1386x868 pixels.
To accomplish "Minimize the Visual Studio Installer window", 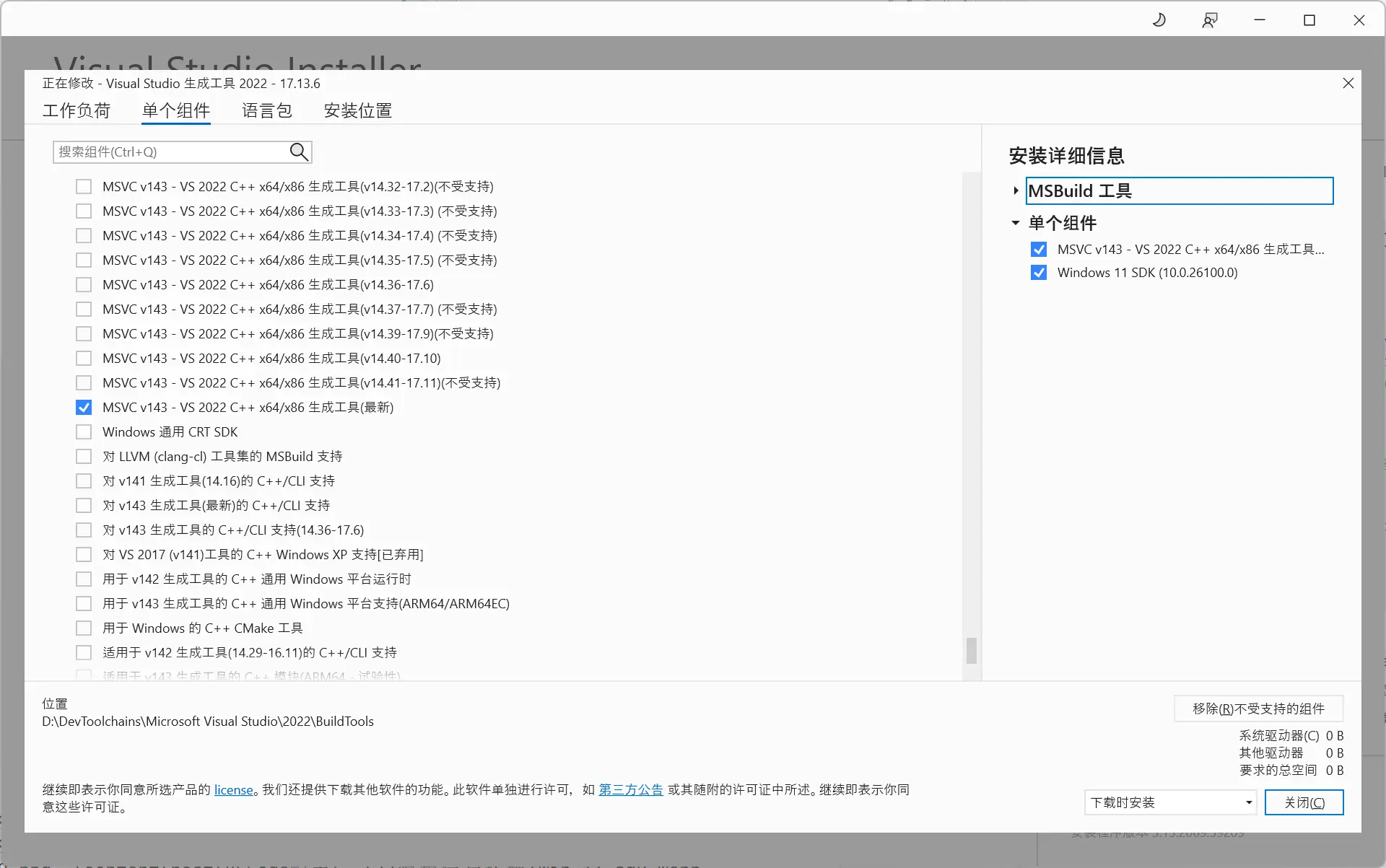I will pos(1260,20).
